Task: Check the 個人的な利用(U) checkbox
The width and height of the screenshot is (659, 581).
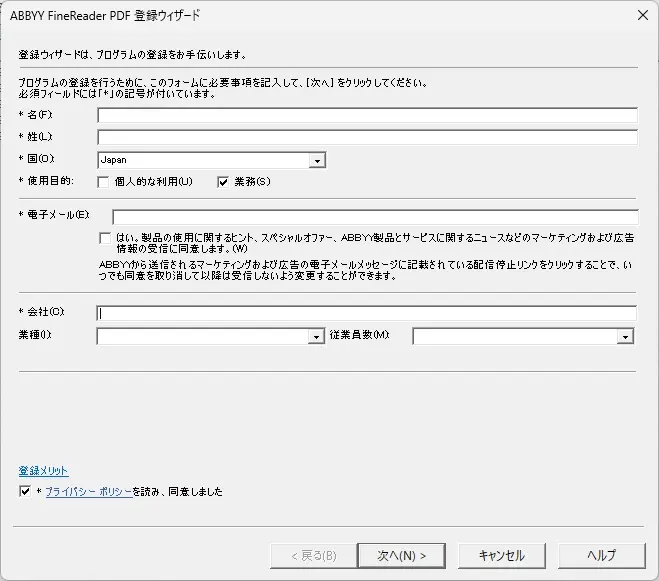Action: pyautogui.click(x=103, y=182)
